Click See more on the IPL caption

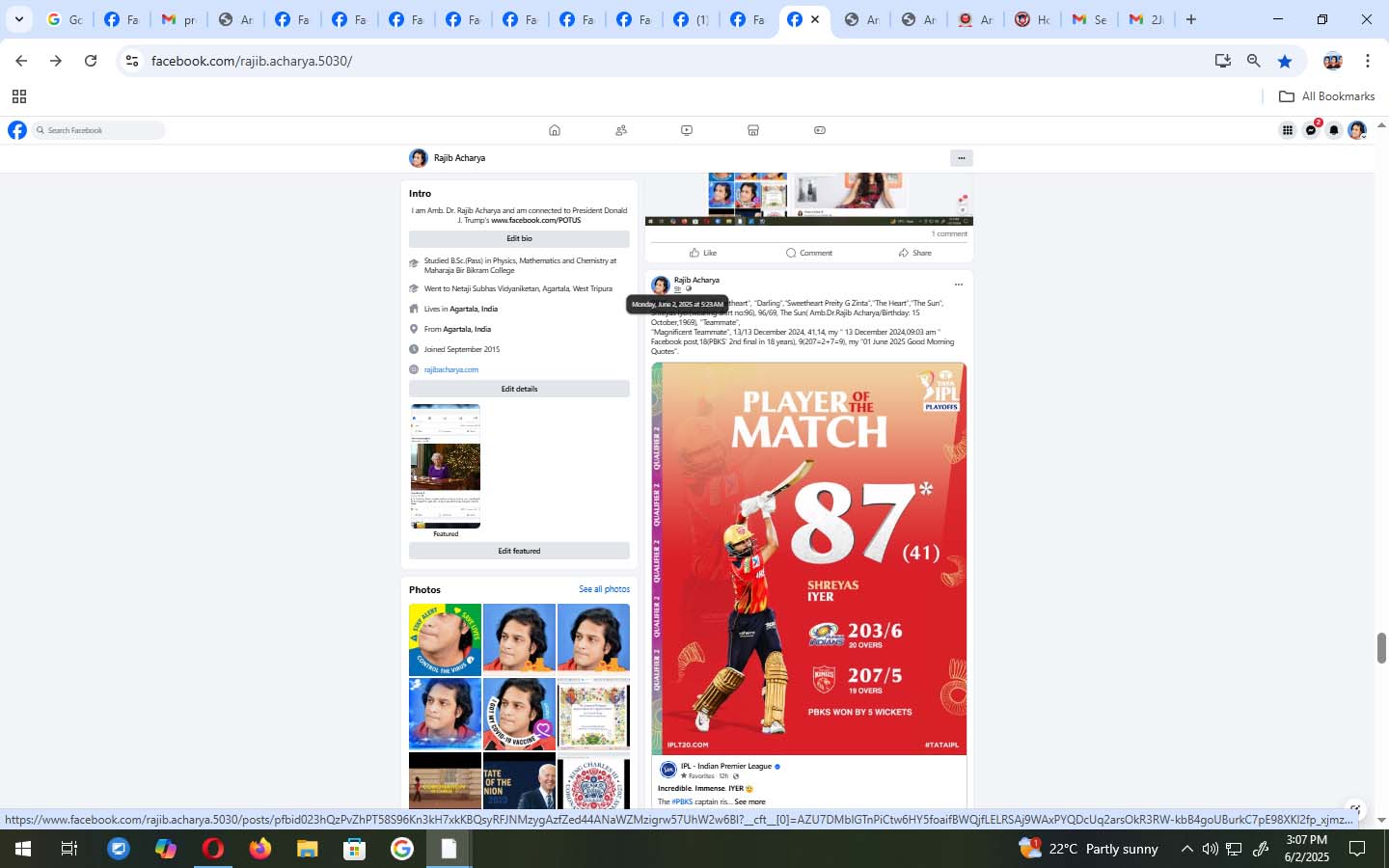(x=749, y=801)
